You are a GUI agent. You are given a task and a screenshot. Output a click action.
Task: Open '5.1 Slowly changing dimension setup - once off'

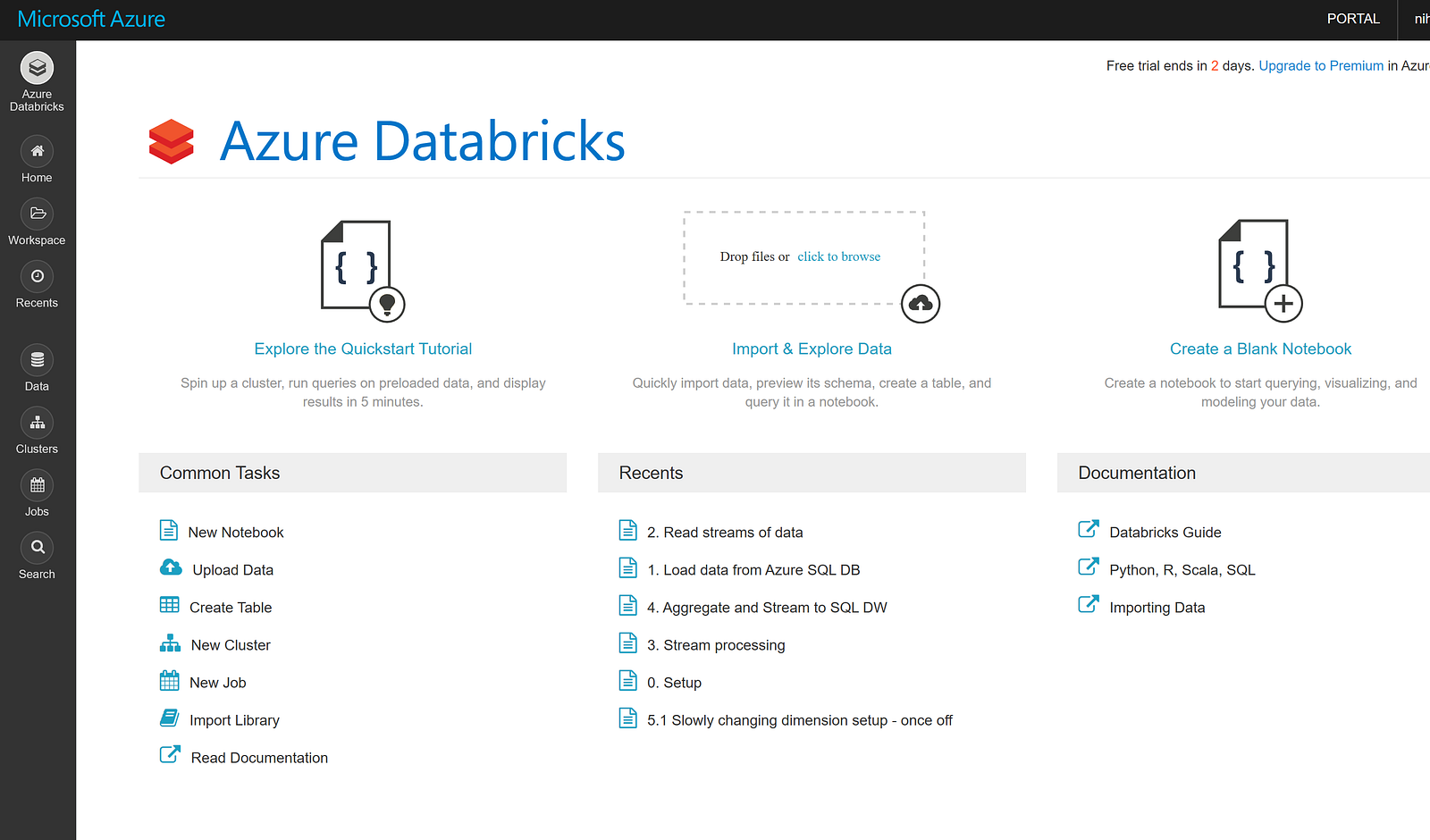800,720
